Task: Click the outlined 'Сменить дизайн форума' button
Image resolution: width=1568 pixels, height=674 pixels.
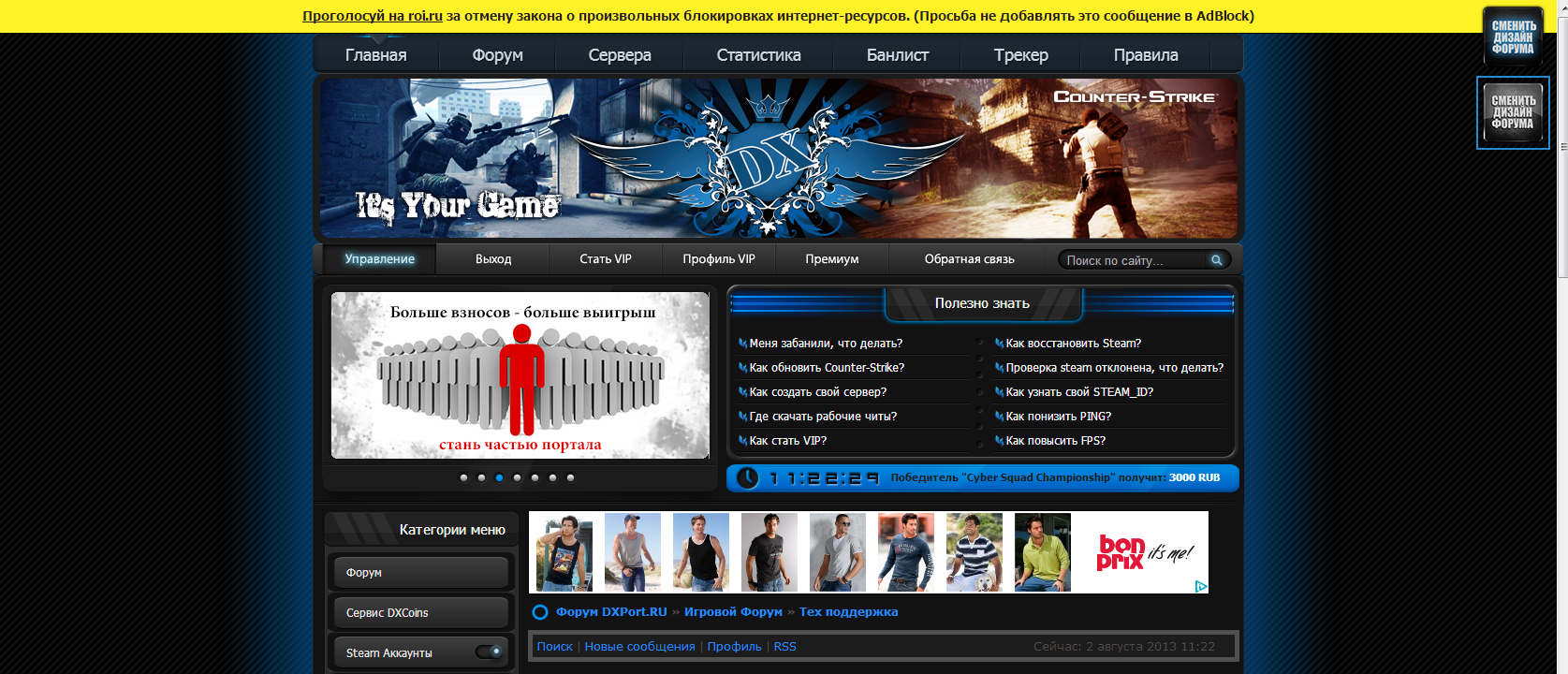Action: (1513, 112)
